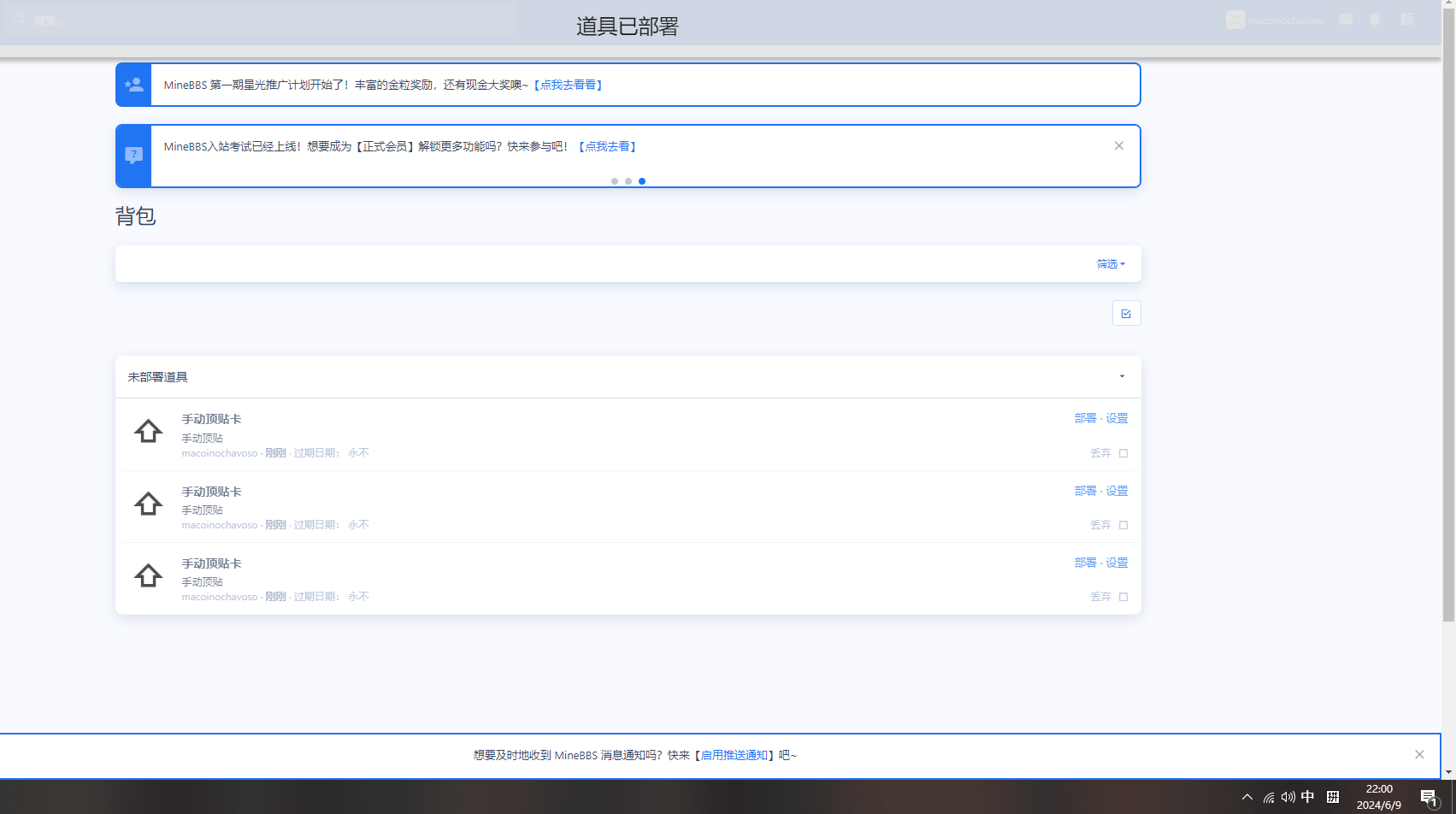Click 部署 for the first 手动顶贴卡
Screen dimensions: 1456x814
1085,418
